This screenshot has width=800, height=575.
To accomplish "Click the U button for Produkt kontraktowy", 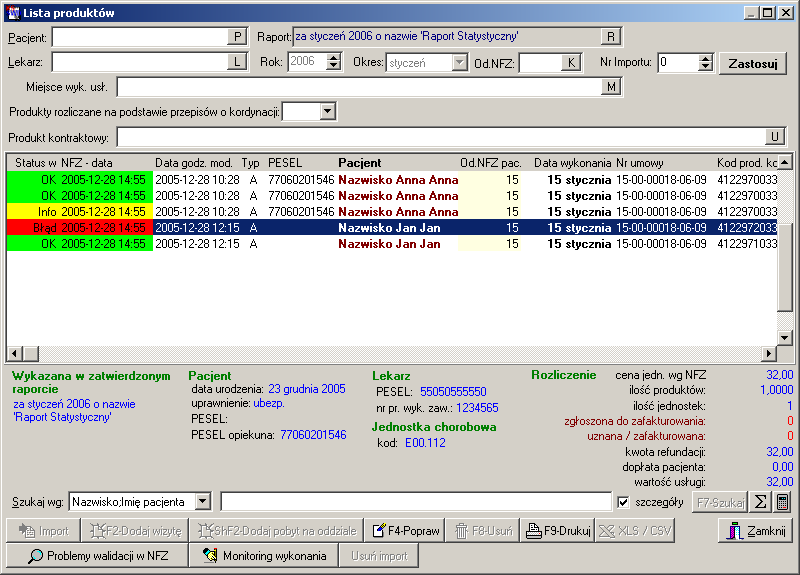I will click(x=775, y=137).
